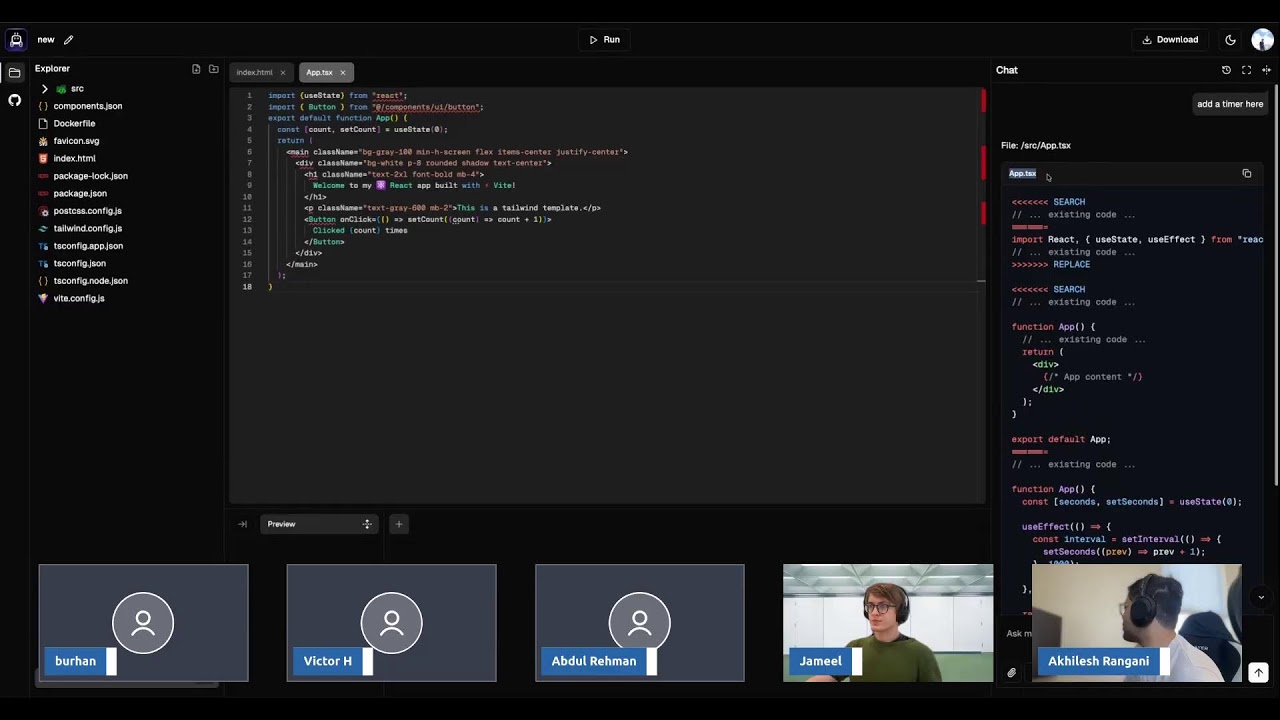The height and width of the screenshot is (720, 1280).
Task: Download the project
Action: [x=1170, y=40]
